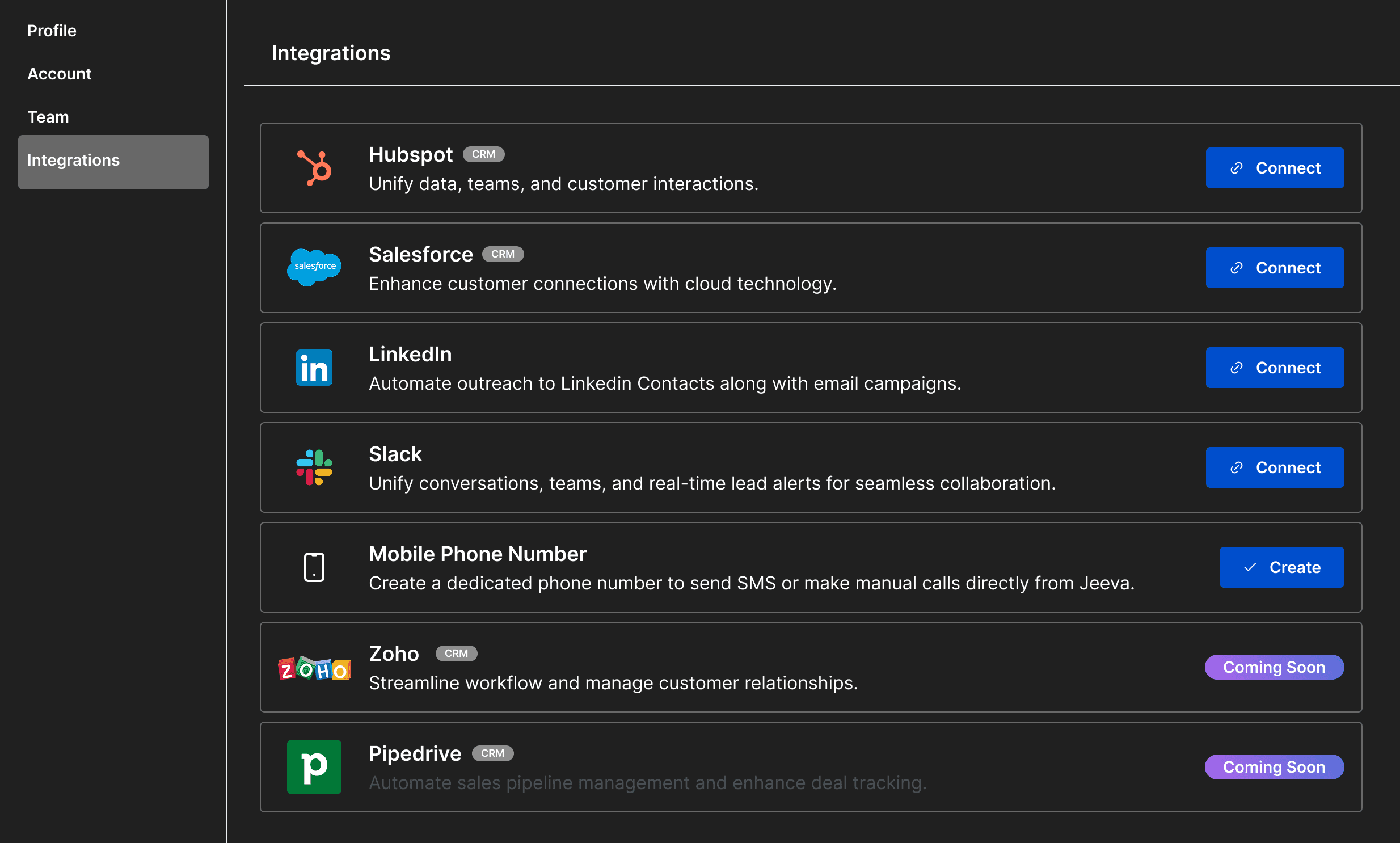Click the LinkedIn logo icon
This screenshot has width=1400, height=843.
[x=314, y=368]
